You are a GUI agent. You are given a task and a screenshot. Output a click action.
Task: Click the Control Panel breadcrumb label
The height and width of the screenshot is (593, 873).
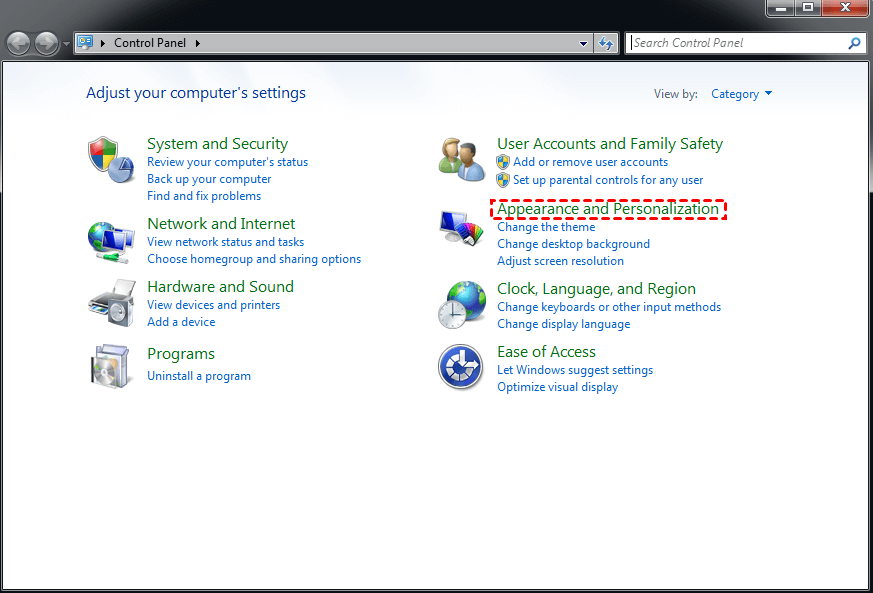(x=150, y=43)
